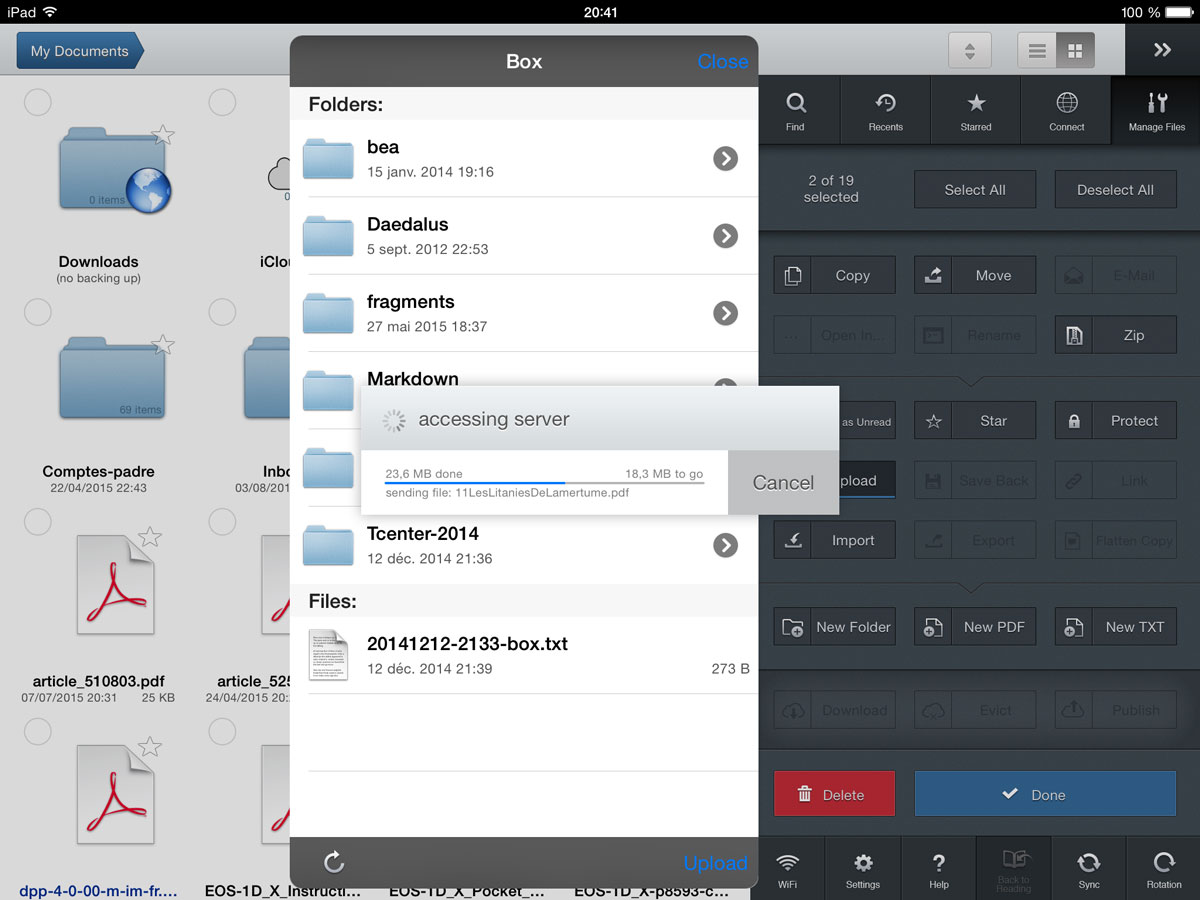The height and width of the screenshot is (900, 1200).
Task: Open the fragments folder chevron
Action: [725, 313]
